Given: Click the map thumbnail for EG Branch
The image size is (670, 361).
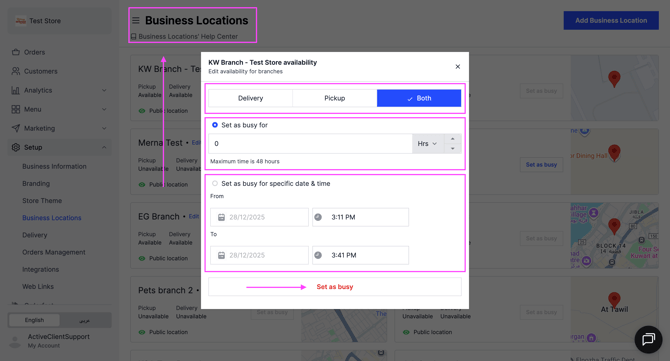Looking at the screenshot, I should (x=614, y=235).
